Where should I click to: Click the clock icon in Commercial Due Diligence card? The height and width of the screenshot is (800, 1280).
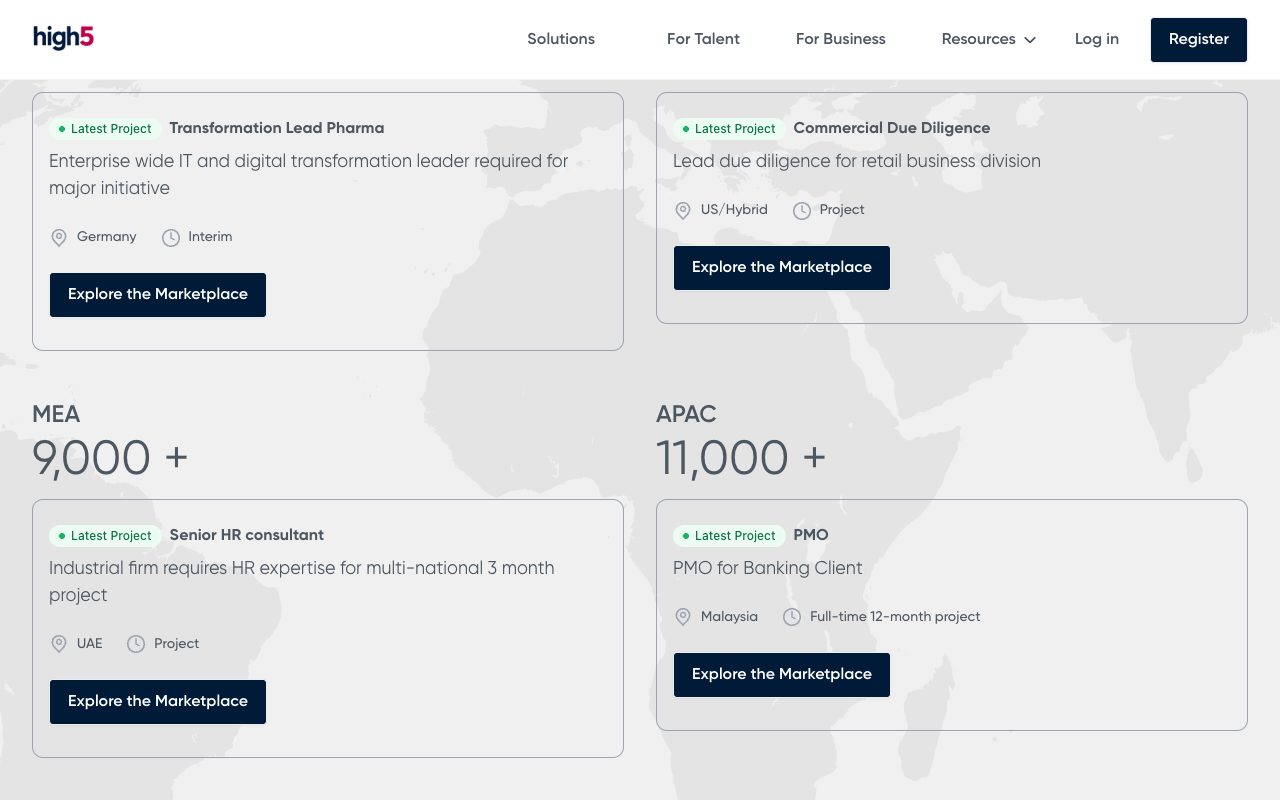[802, 211]
